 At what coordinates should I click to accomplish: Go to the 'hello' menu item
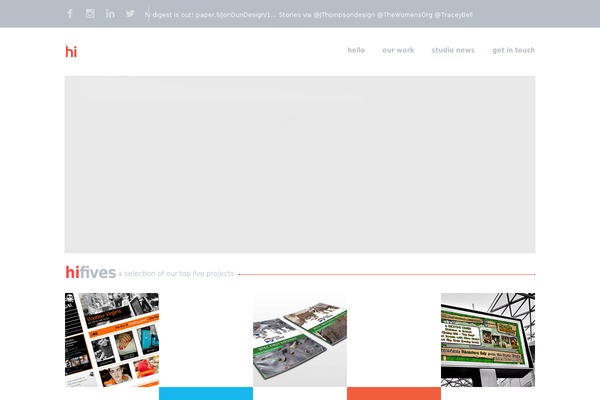tap(356, 50)
